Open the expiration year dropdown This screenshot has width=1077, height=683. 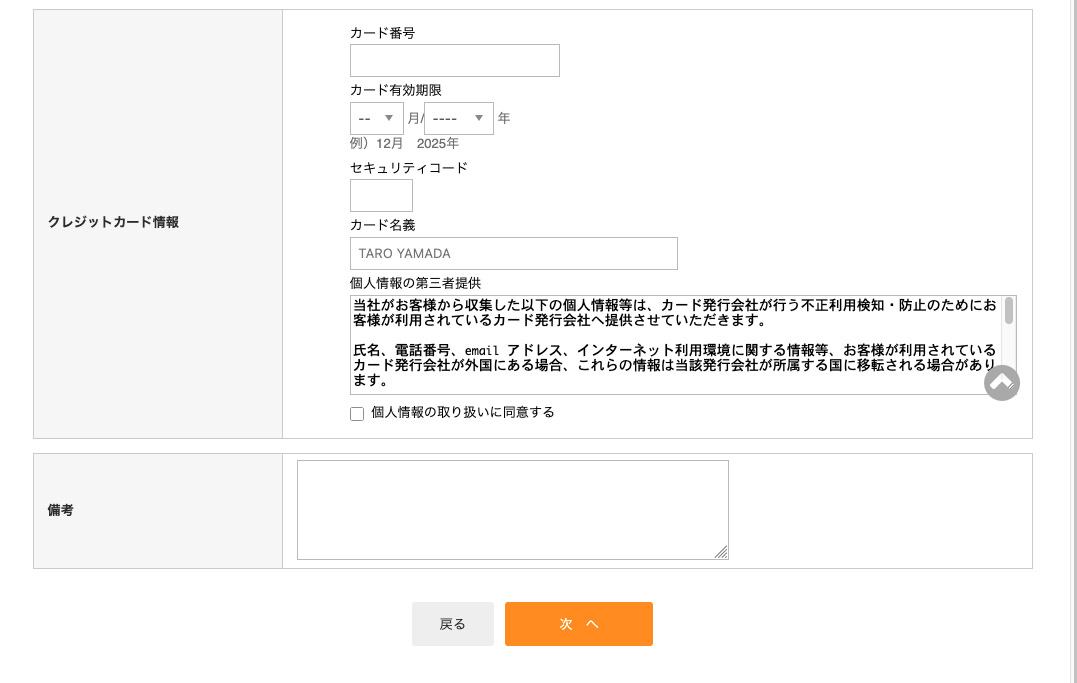pyautogui.click(x=458, y=118)
